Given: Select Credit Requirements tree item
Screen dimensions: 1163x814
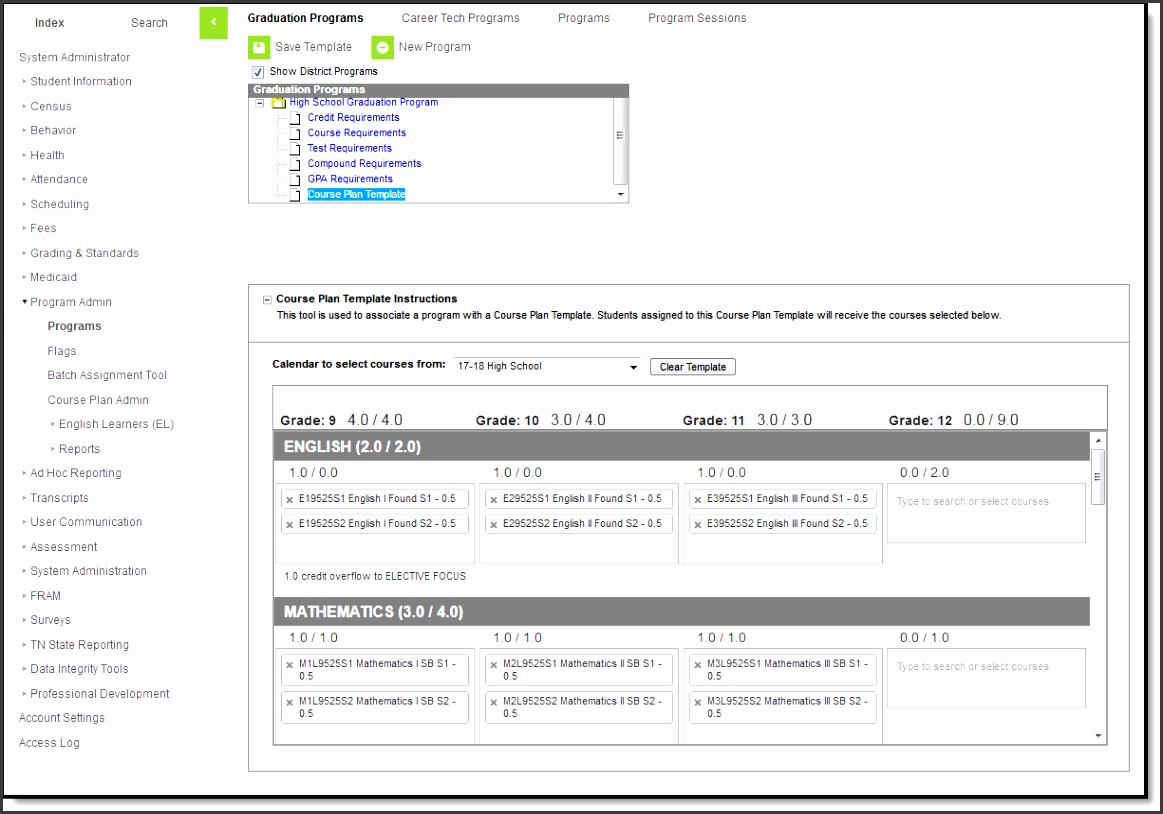Looking at the screenshot, I should [353, 118].
